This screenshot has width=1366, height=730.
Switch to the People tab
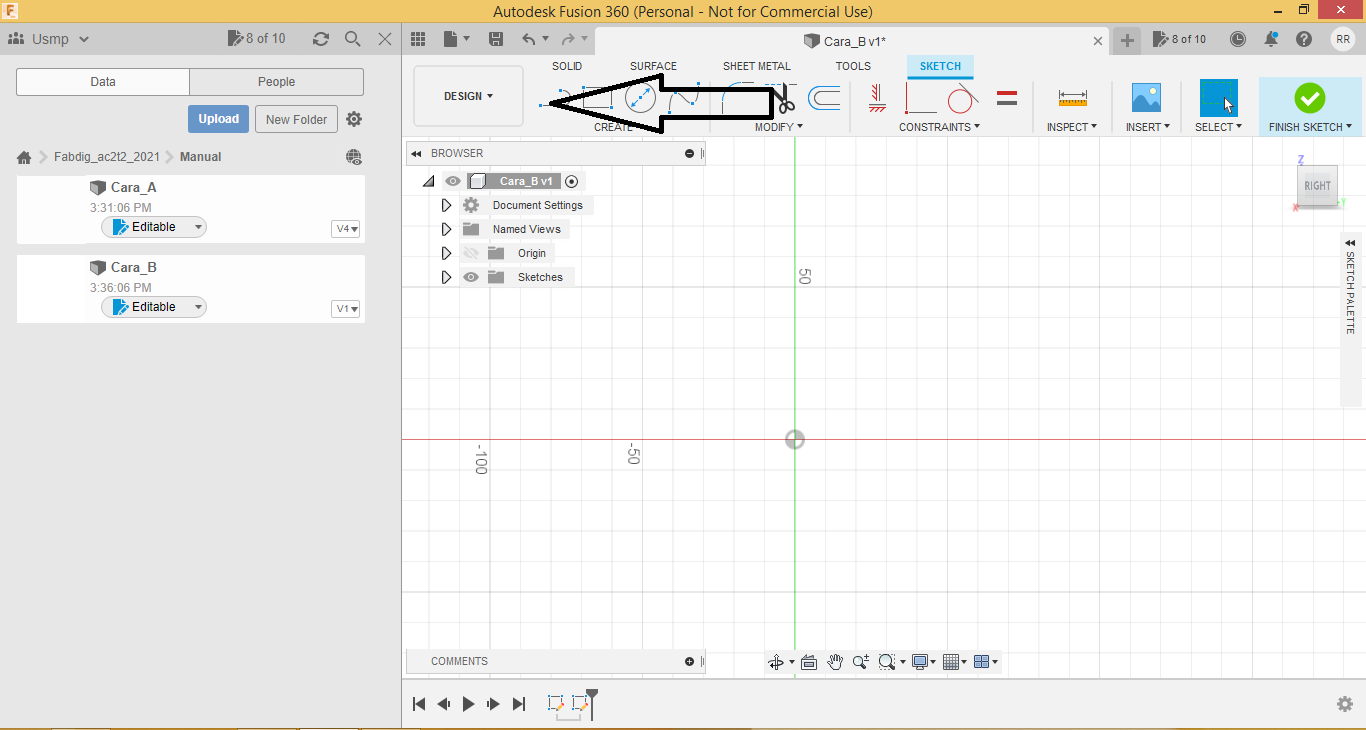coord(277,82)
